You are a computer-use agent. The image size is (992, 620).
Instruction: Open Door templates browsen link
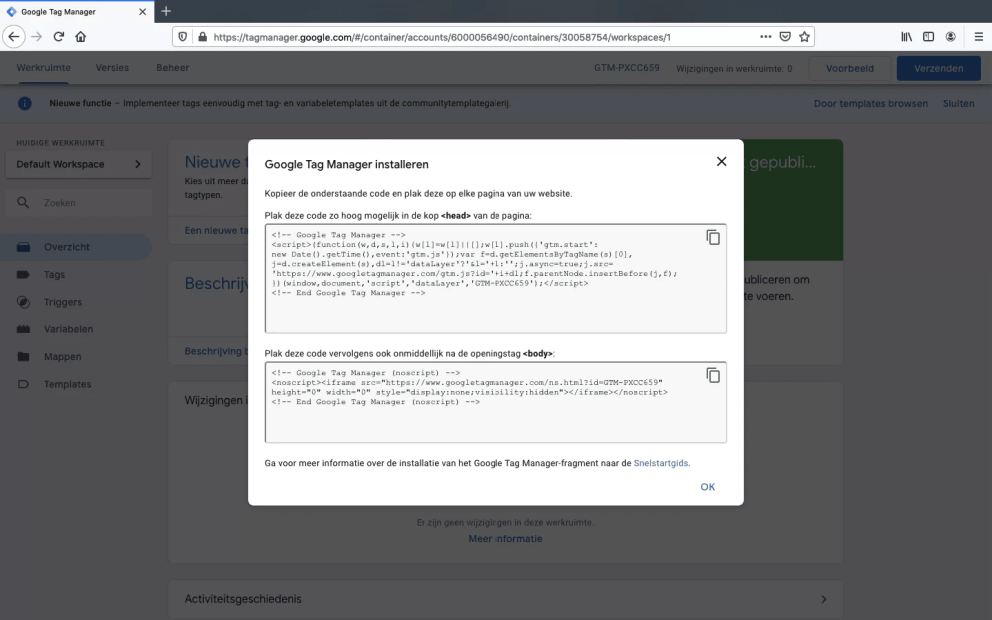pyautogui.click(x=871, y=103)
